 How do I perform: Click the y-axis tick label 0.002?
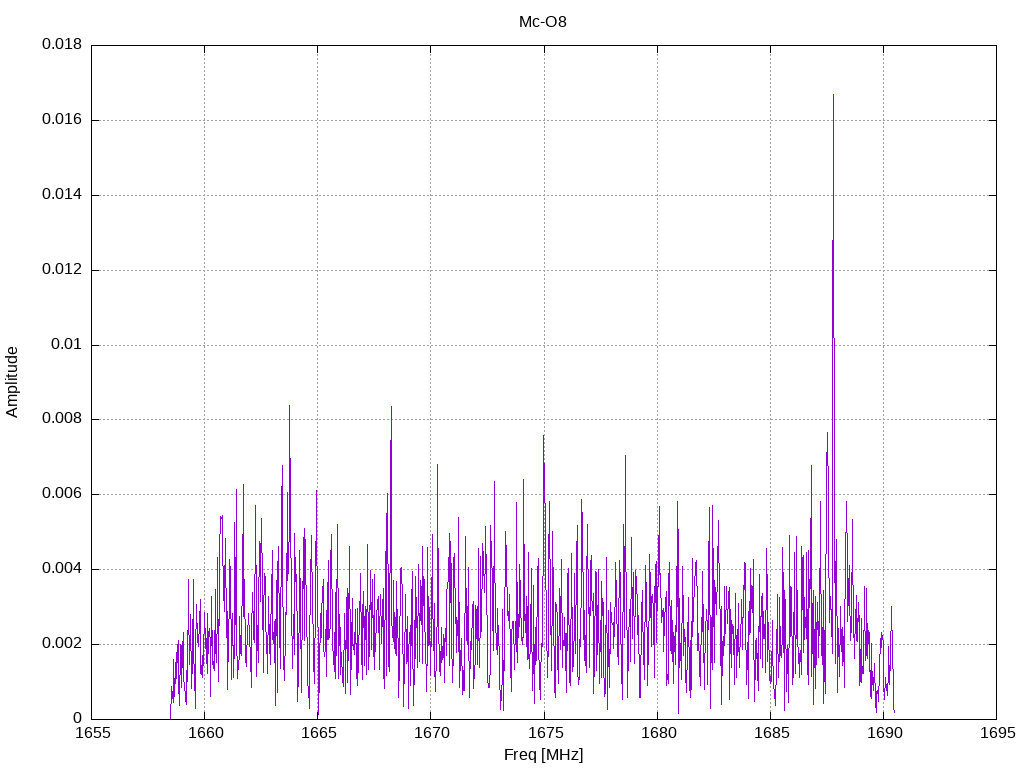click(x=62, y=643)
